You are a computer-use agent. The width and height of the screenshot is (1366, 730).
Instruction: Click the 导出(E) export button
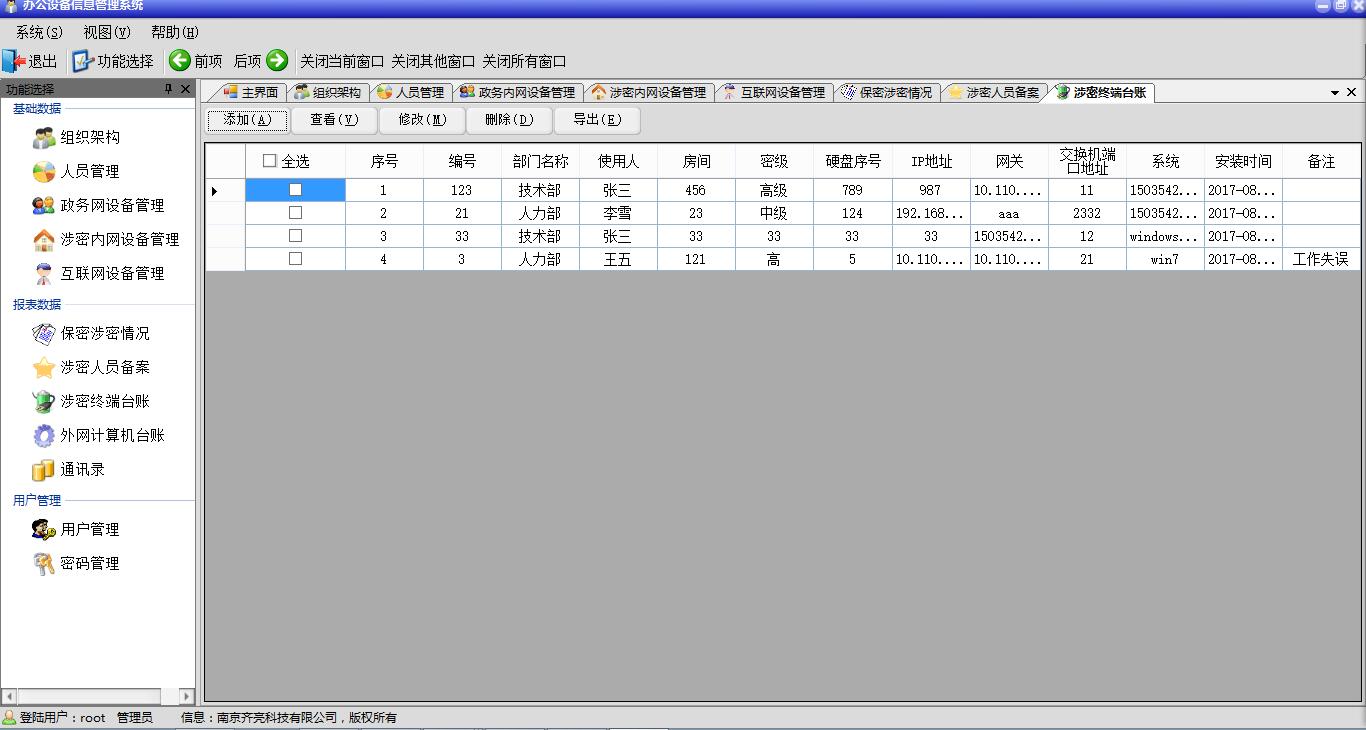(597, 120)
